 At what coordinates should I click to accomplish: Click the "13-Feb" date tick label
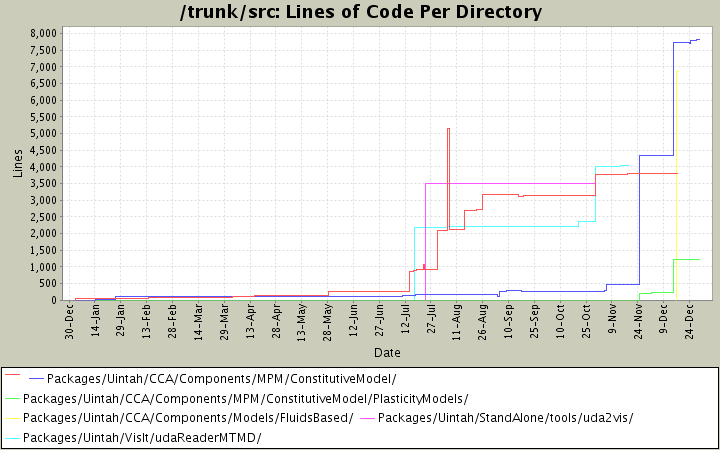(147, 321)
